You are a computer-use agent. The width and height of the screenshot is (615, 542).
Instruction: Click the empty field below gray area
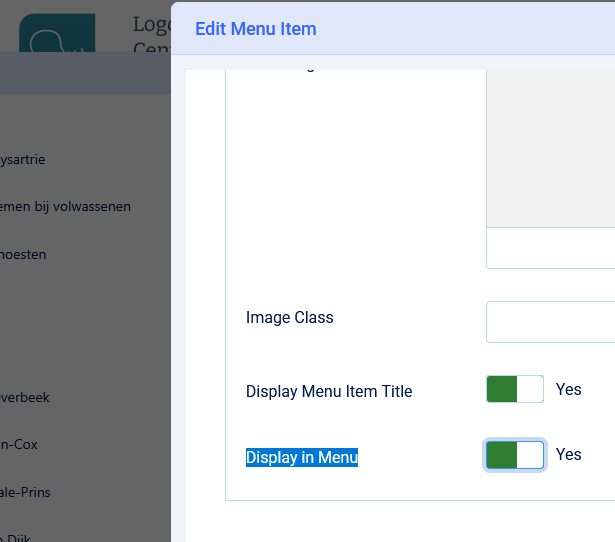point(550,249)
